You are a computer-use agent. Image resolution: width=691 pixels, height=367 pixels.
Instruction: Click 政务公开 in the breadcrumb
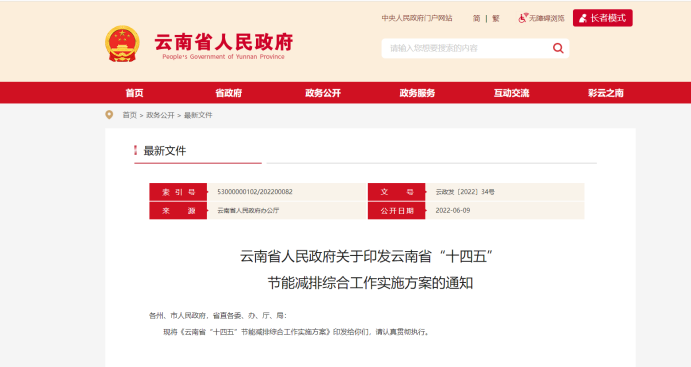[x=160, y=115]
